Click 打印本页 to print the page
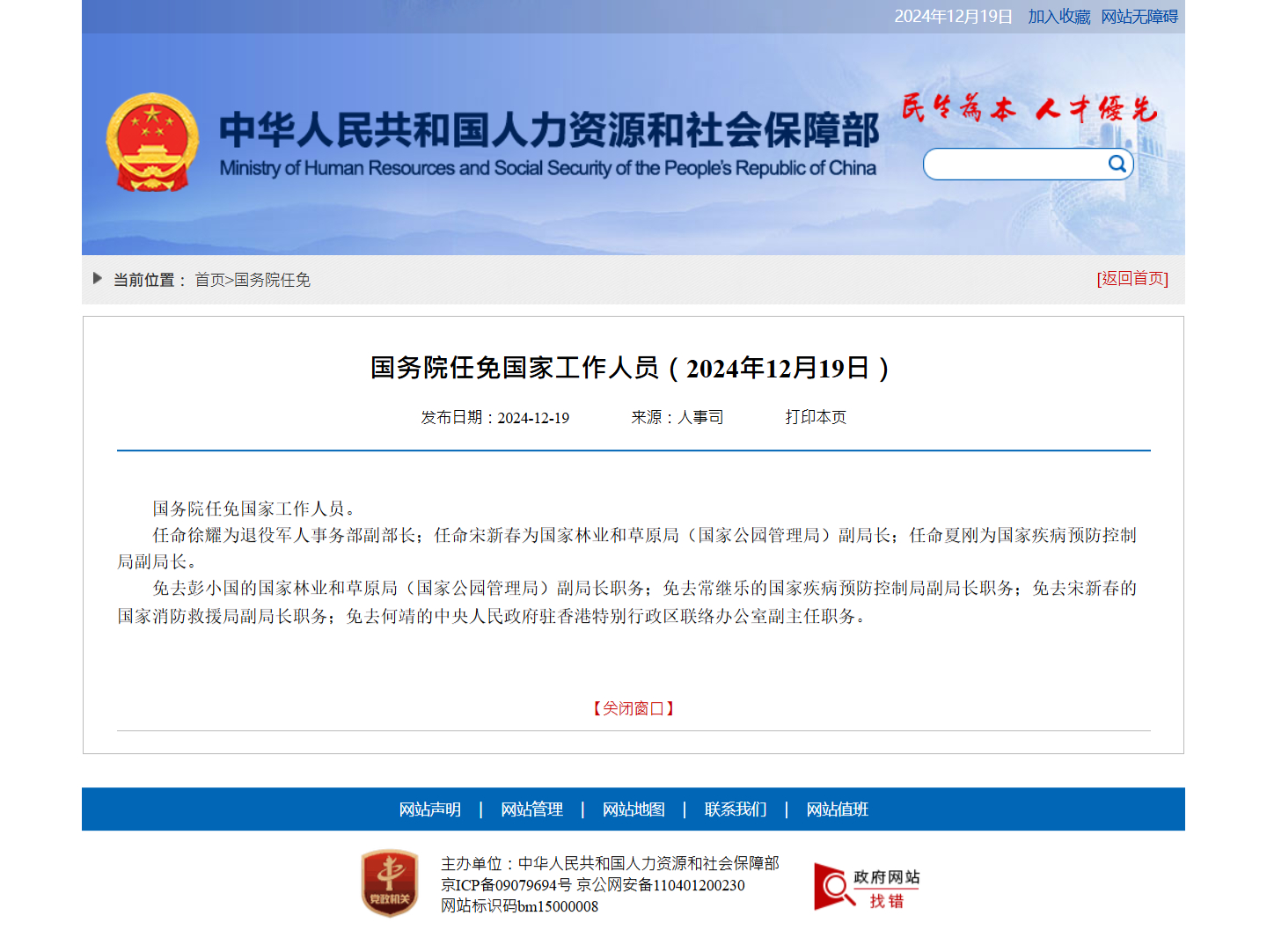The width and height of the screenshot is (1267, 952). pos(815,417)
